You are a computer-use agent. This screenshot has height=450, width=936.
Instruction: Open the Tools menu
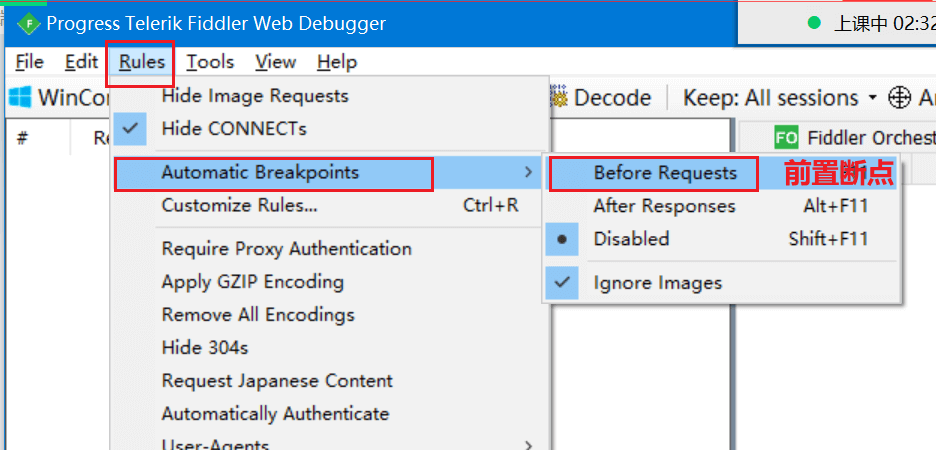point(210,62)
